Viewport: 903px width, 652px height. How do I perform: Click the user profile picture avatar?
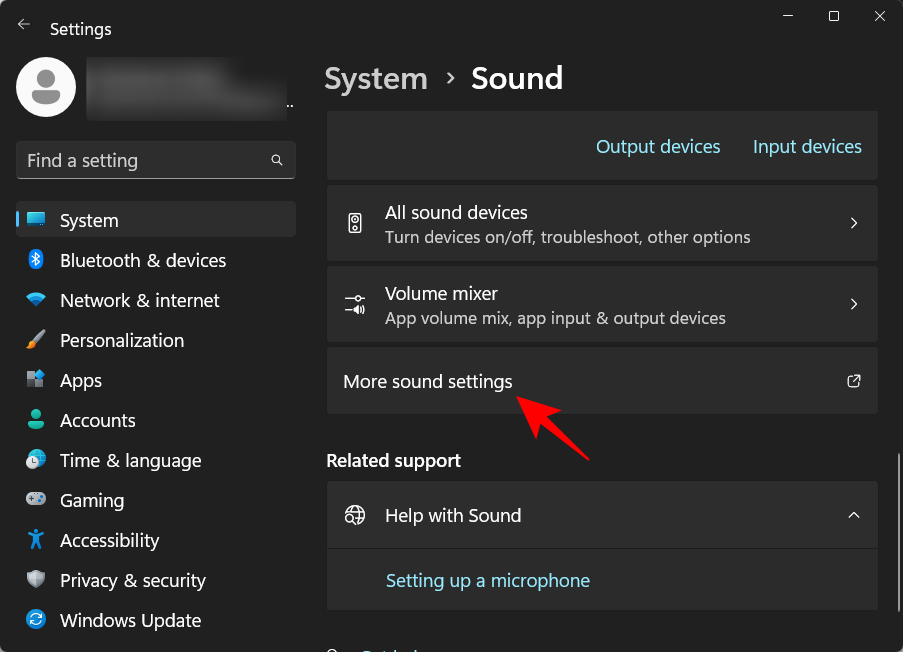point(45,87)
